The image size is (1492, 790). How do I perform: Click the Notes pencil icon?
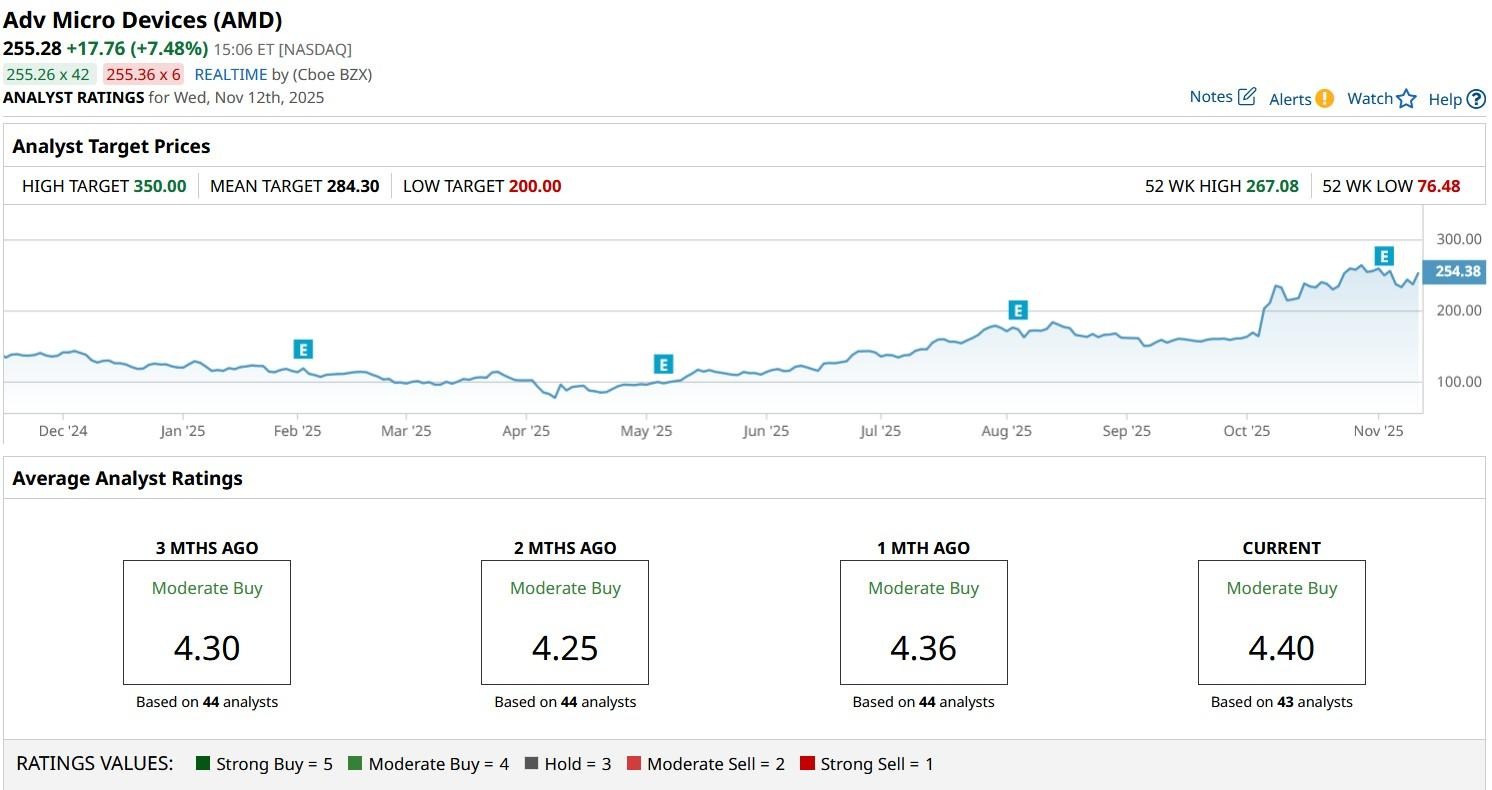[x=1247, y=97]
